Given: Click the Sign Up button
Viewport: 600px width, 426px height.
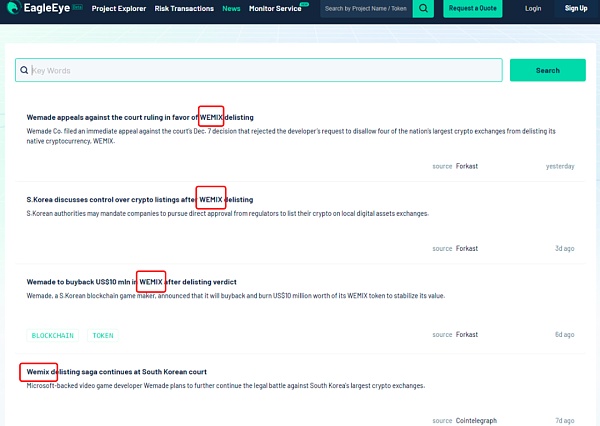Looking at the screenshot, I should coord(576,8).
